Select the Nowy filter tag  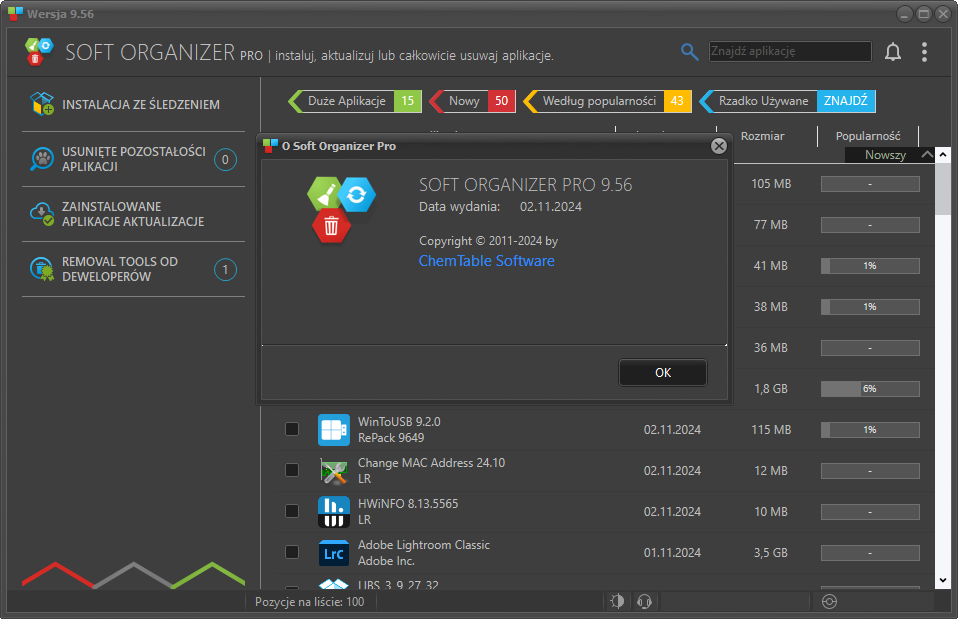(x=472, y=101)
